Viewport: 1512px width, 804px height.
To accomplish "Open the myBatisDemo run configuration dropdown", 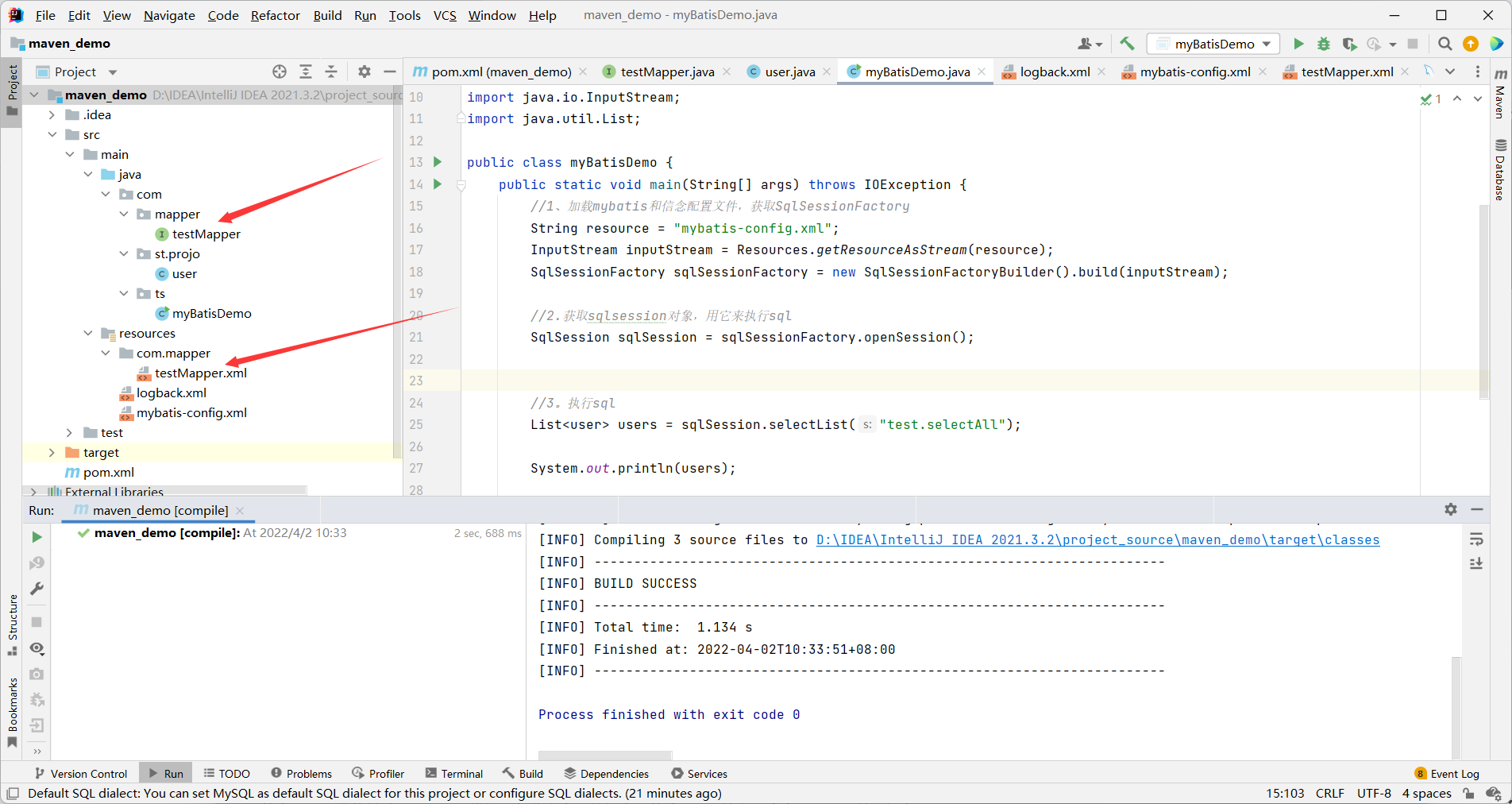I will 1213,44.
